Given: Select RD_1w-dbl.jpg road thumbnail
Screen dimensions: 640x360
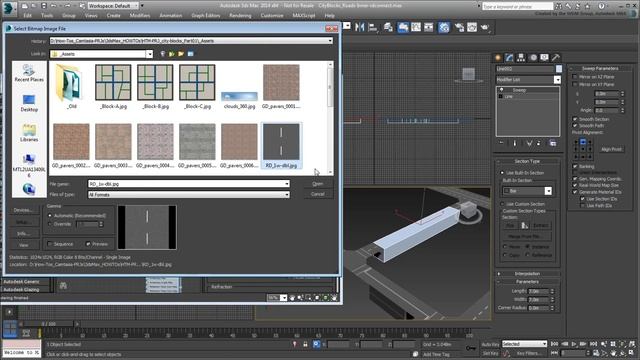Looking at the screenshot, I should pos(281,146).
